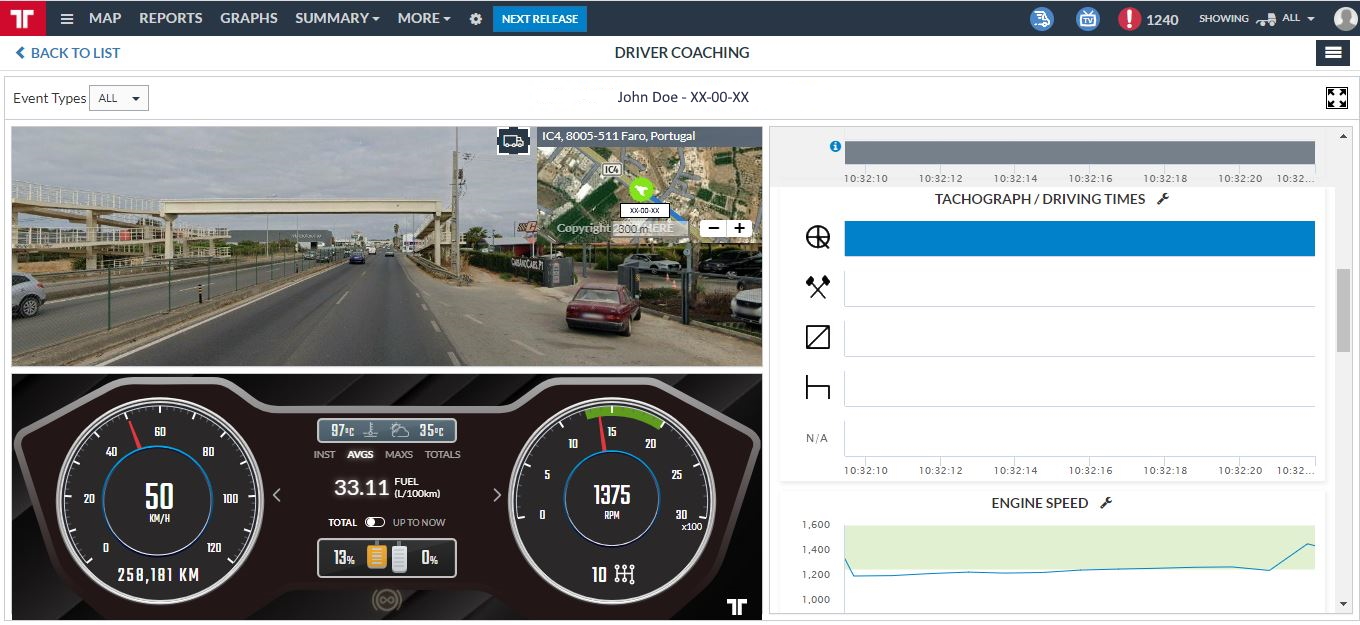Go to the REPORTS menu

170,19
